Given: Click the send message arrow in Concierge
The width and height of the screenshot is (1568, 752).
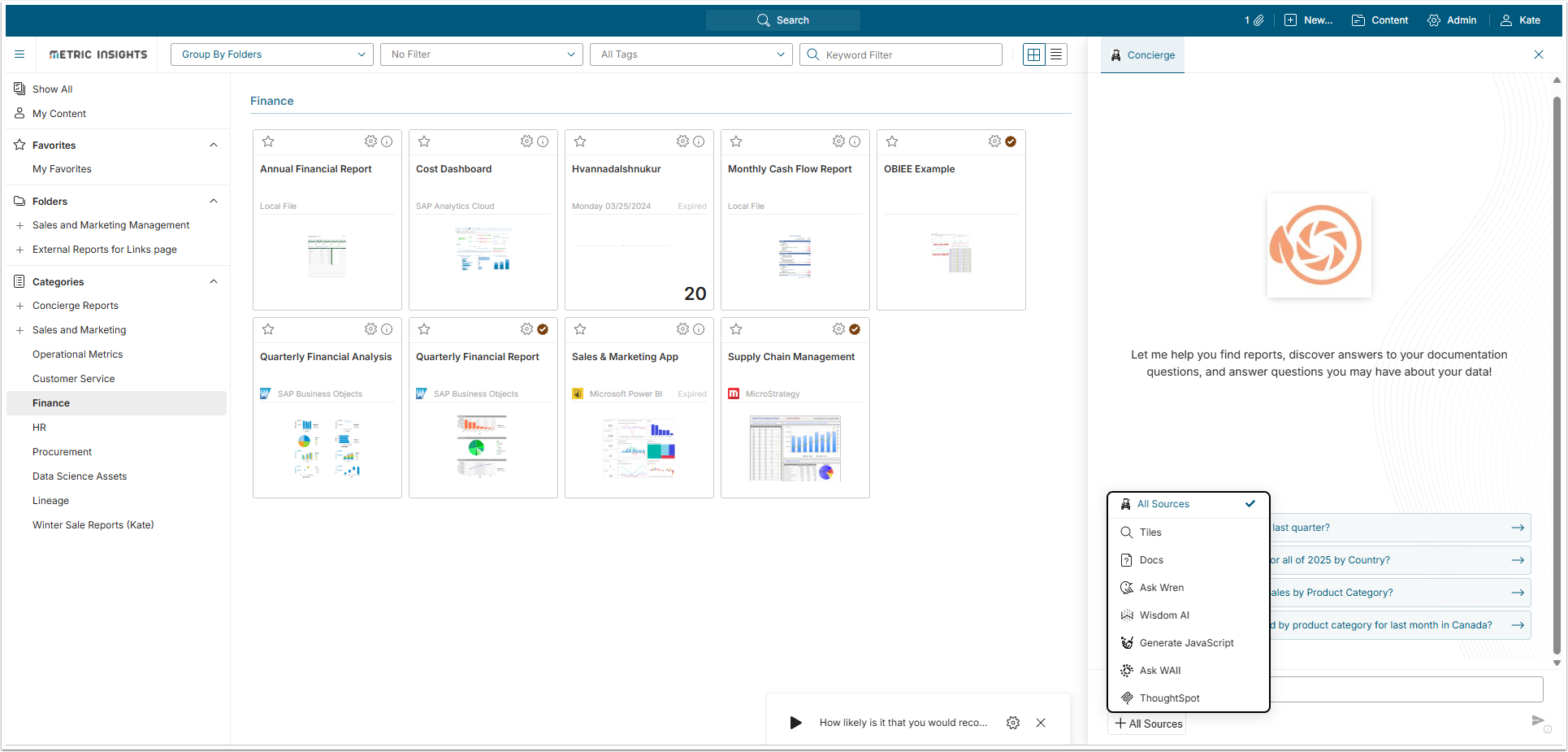Looking at the screenshot, I should coord(1537,720).
